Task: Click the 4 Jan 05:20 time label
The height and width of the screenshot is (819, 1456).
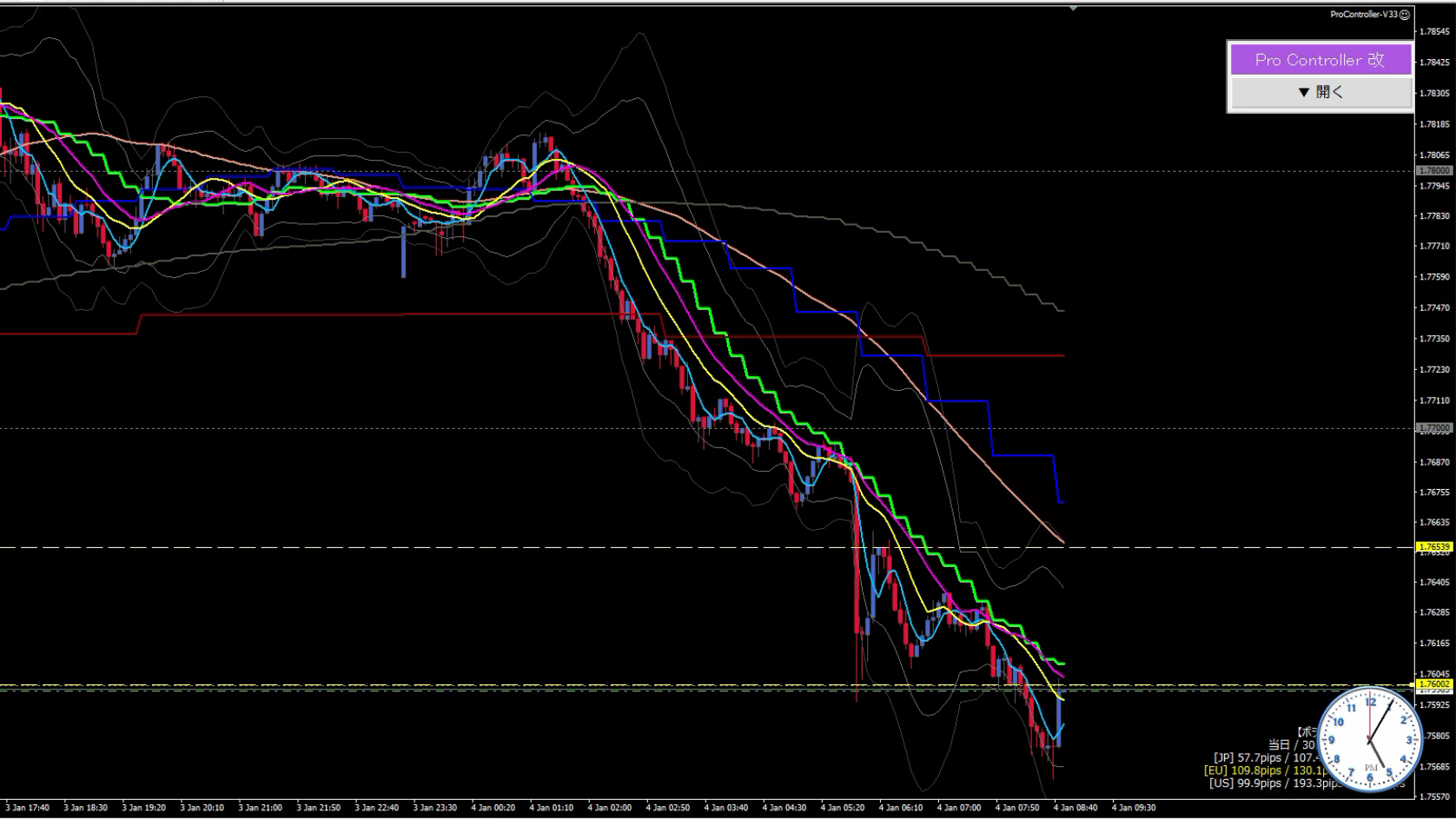Action: (843, 808)
